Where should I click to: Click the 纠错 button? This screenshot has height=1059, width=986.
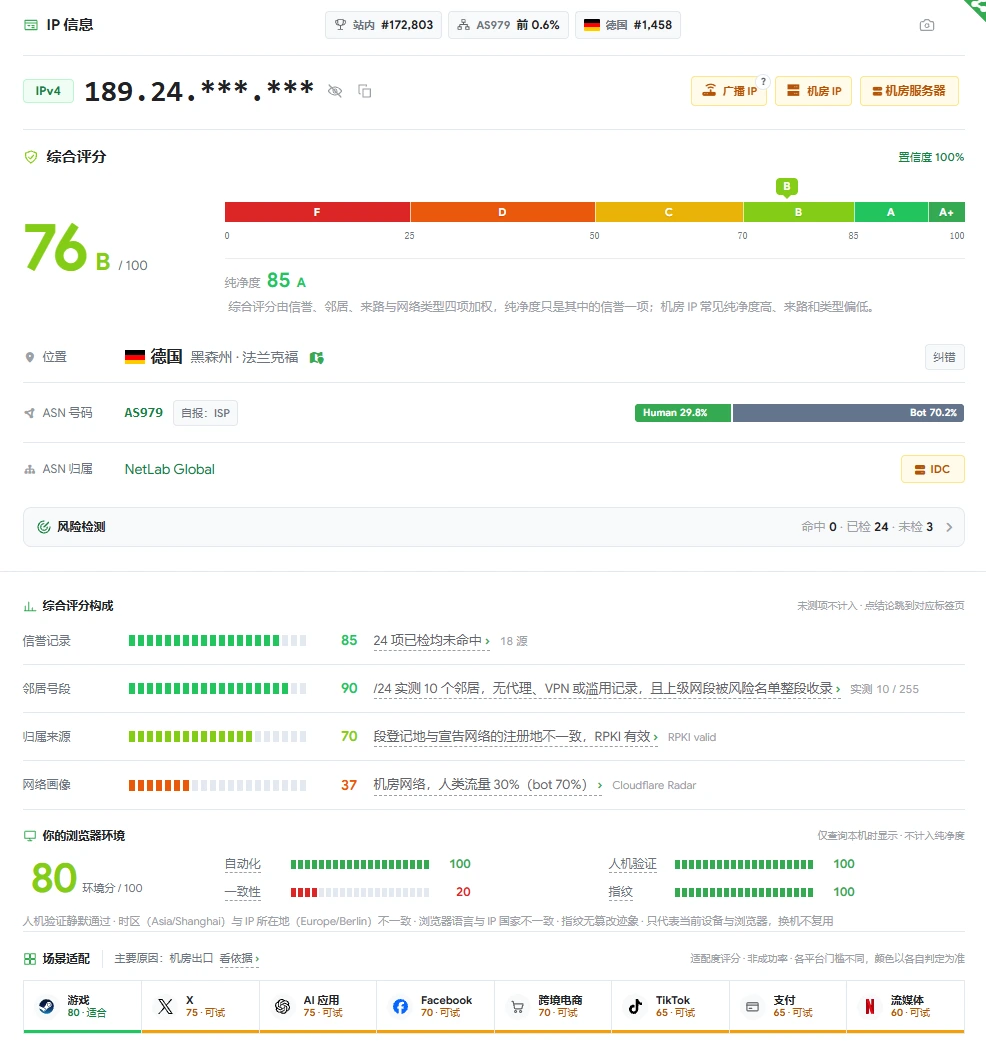coord(944,357)
